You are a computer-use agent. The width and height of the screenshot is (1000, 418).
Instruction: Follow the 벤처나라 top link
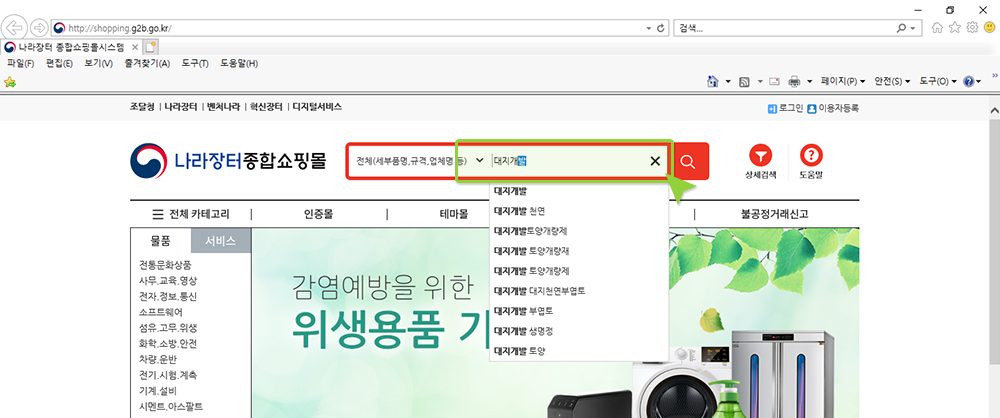click(224, 107)
